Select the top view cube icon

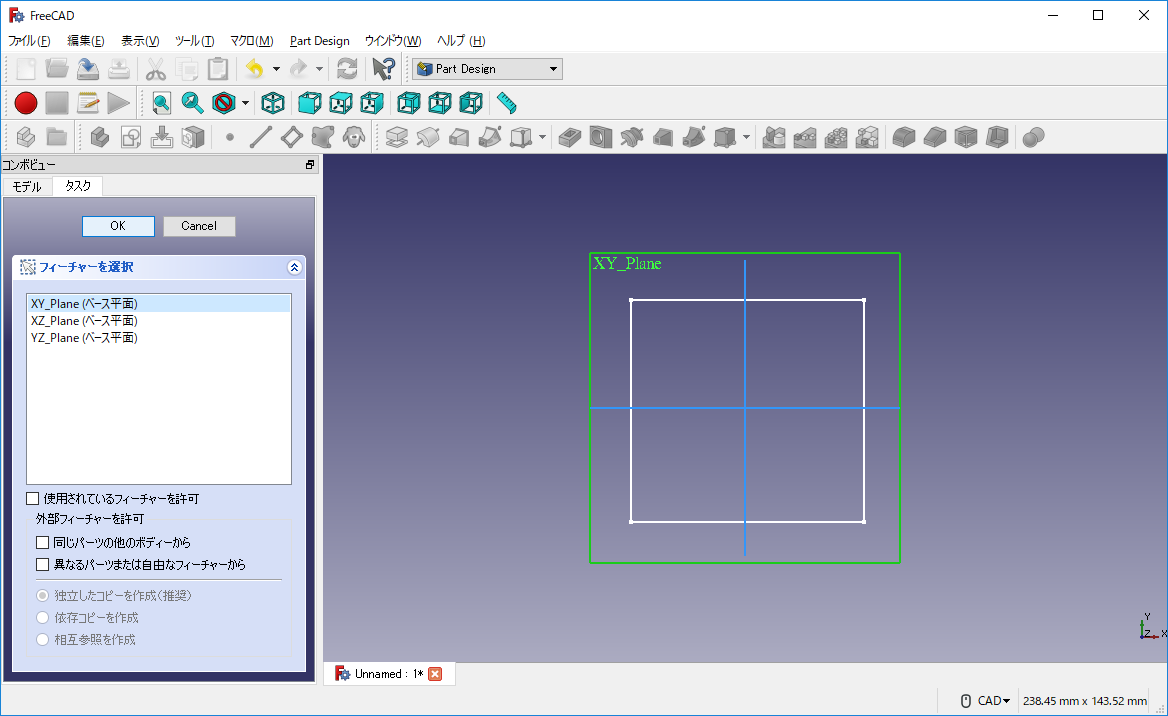(x=341, y=103)
